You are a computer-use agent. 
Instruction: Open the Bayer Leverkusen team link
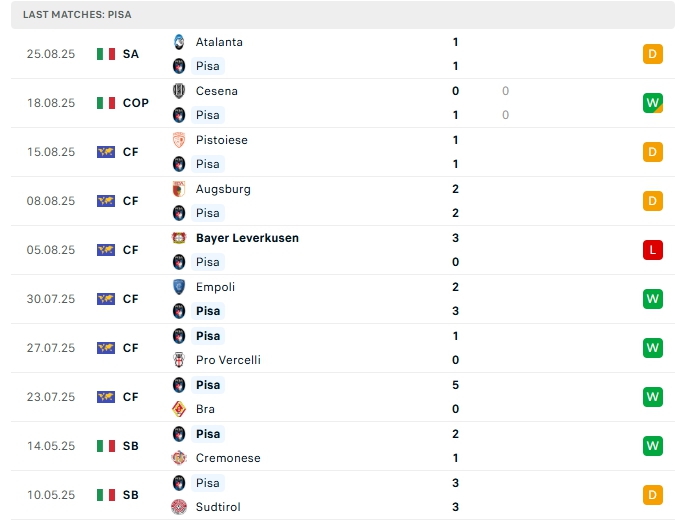247,238
